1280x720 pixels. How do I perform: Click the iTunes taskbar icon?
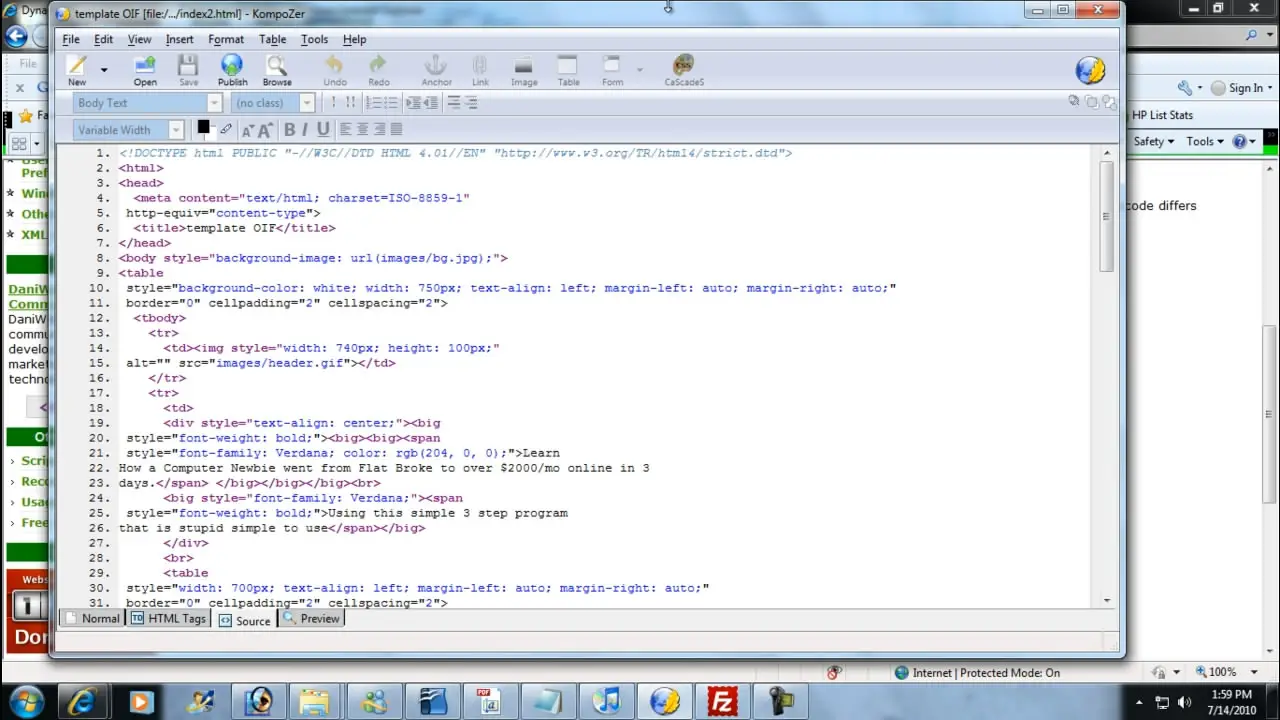[606, 701]
